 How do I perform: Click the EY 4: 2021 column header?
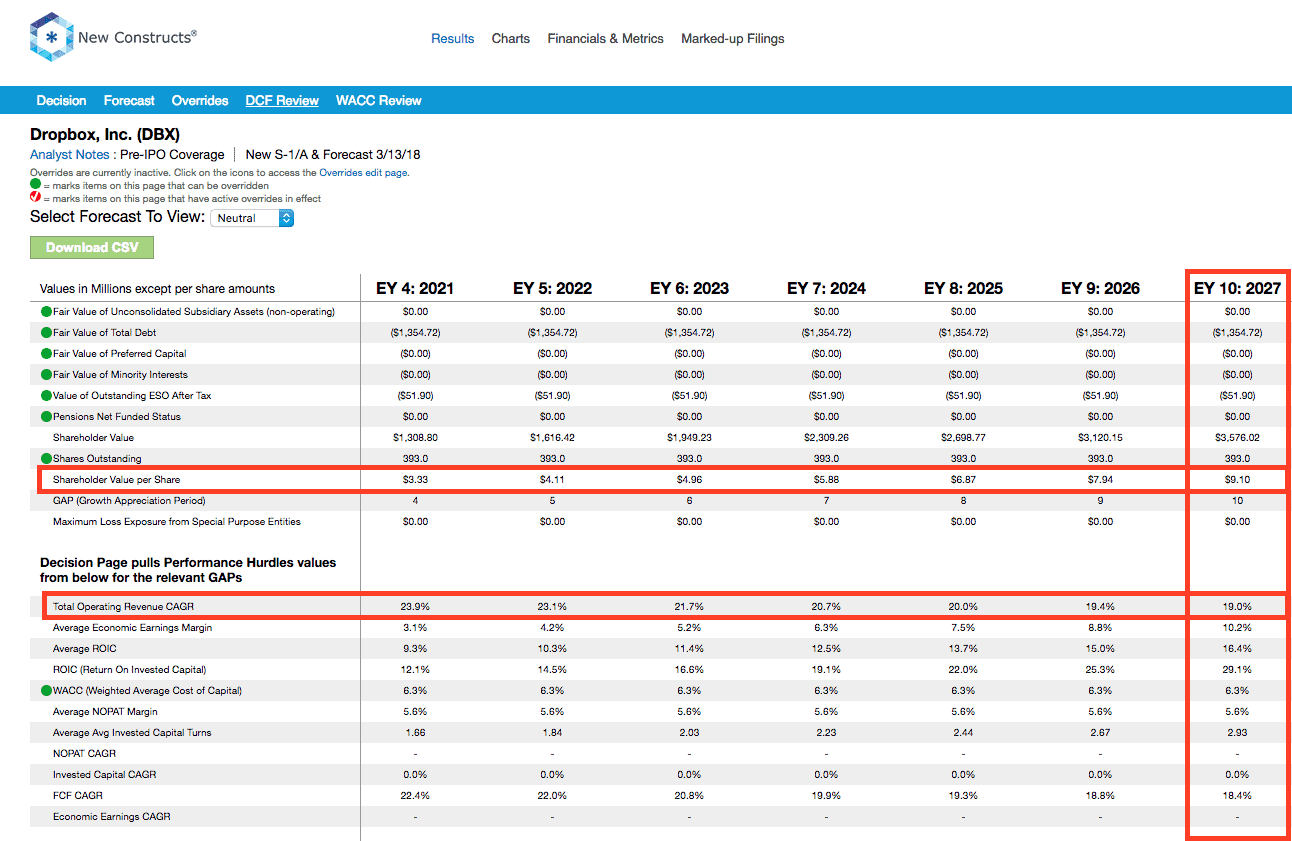click(415, 288)
